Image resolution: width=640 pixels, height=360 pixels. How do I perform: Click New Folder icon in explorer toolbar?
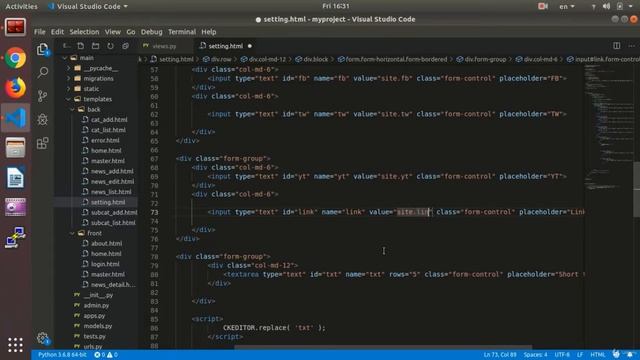pos(96,46)
